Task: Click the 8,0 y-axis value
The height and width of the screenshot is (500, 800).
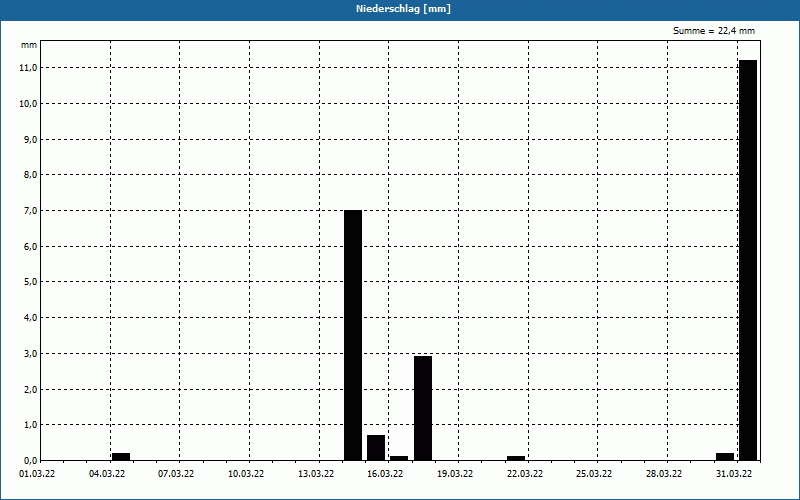Action: 31,174
